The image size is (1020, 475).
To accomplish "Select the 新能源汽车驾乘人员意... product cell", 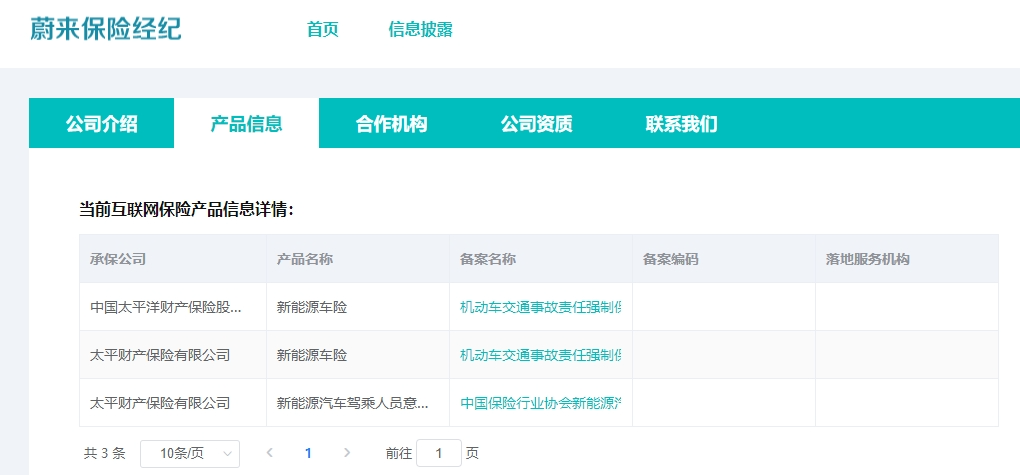I will coord(353,403).
